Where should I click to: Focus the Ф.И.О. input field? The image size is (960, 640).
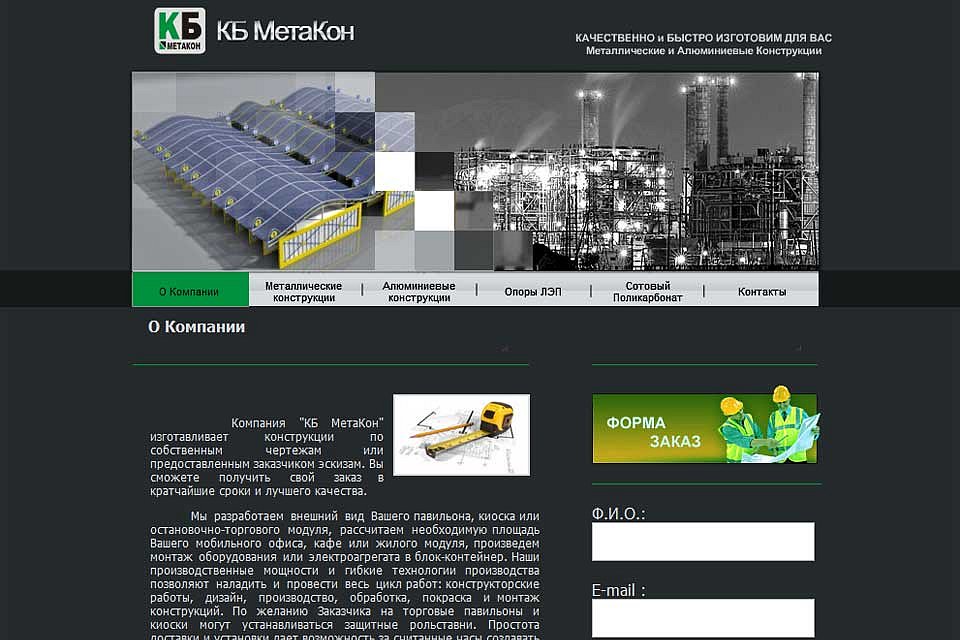coord(703,541)
